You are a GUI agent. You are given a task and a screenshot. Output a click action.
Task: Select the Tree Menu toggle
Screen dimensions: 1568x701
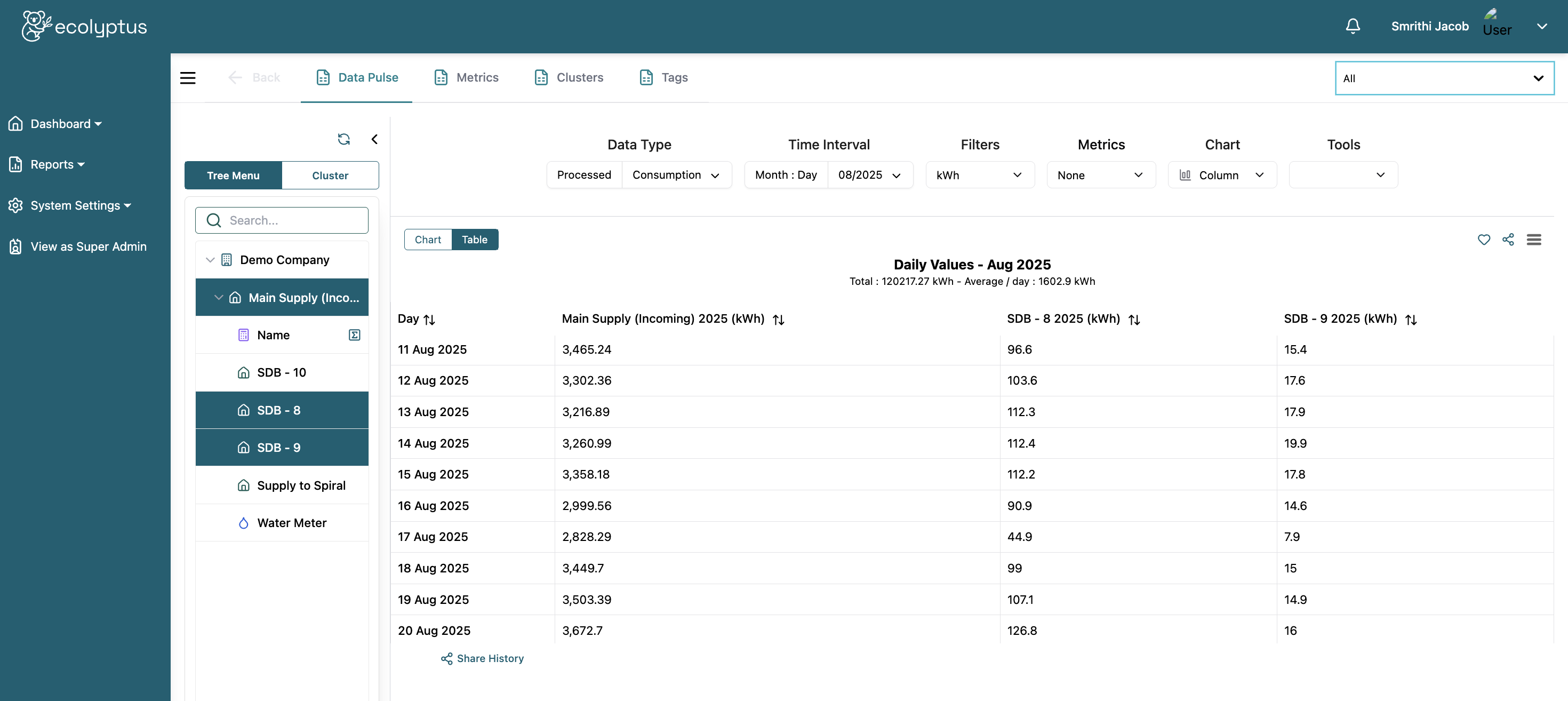click(x=233, y=176)
